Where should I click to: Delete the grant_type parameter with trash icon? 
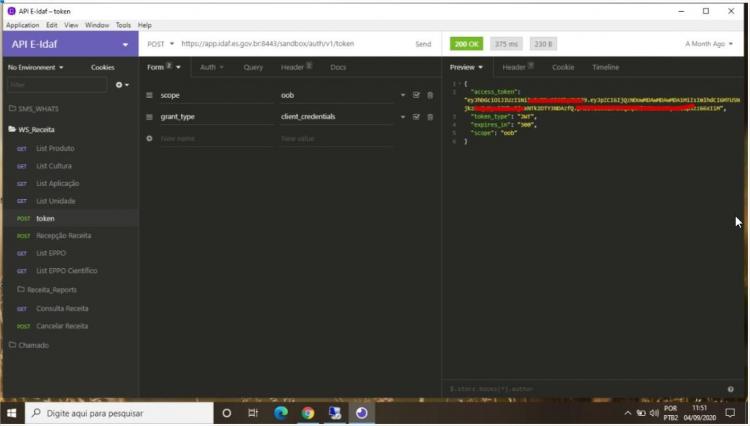pos(430,117)
